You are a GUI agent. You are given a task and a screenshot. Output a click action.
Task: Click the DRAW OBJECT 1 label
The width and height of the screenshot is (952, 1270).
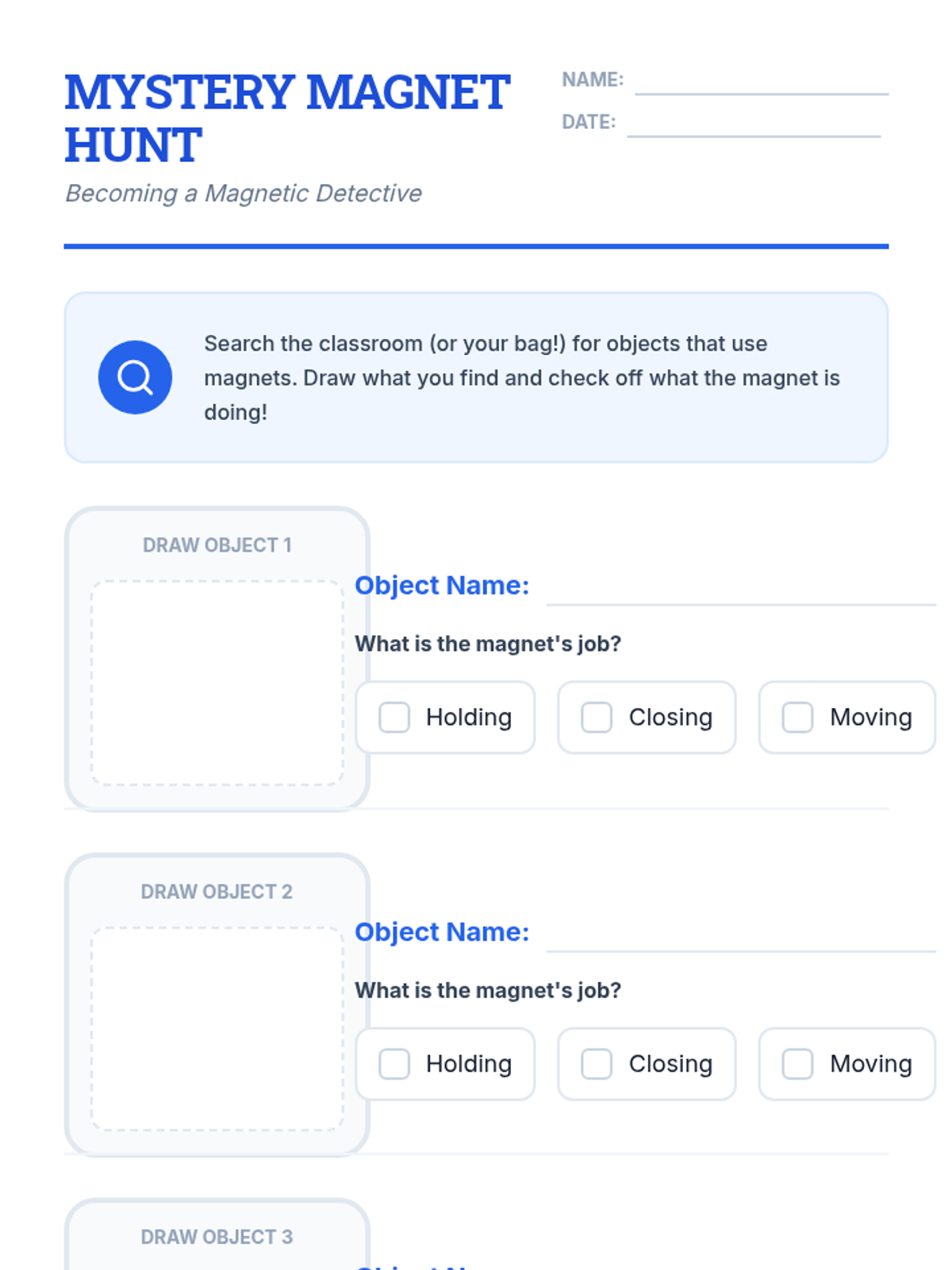point(217,545)
